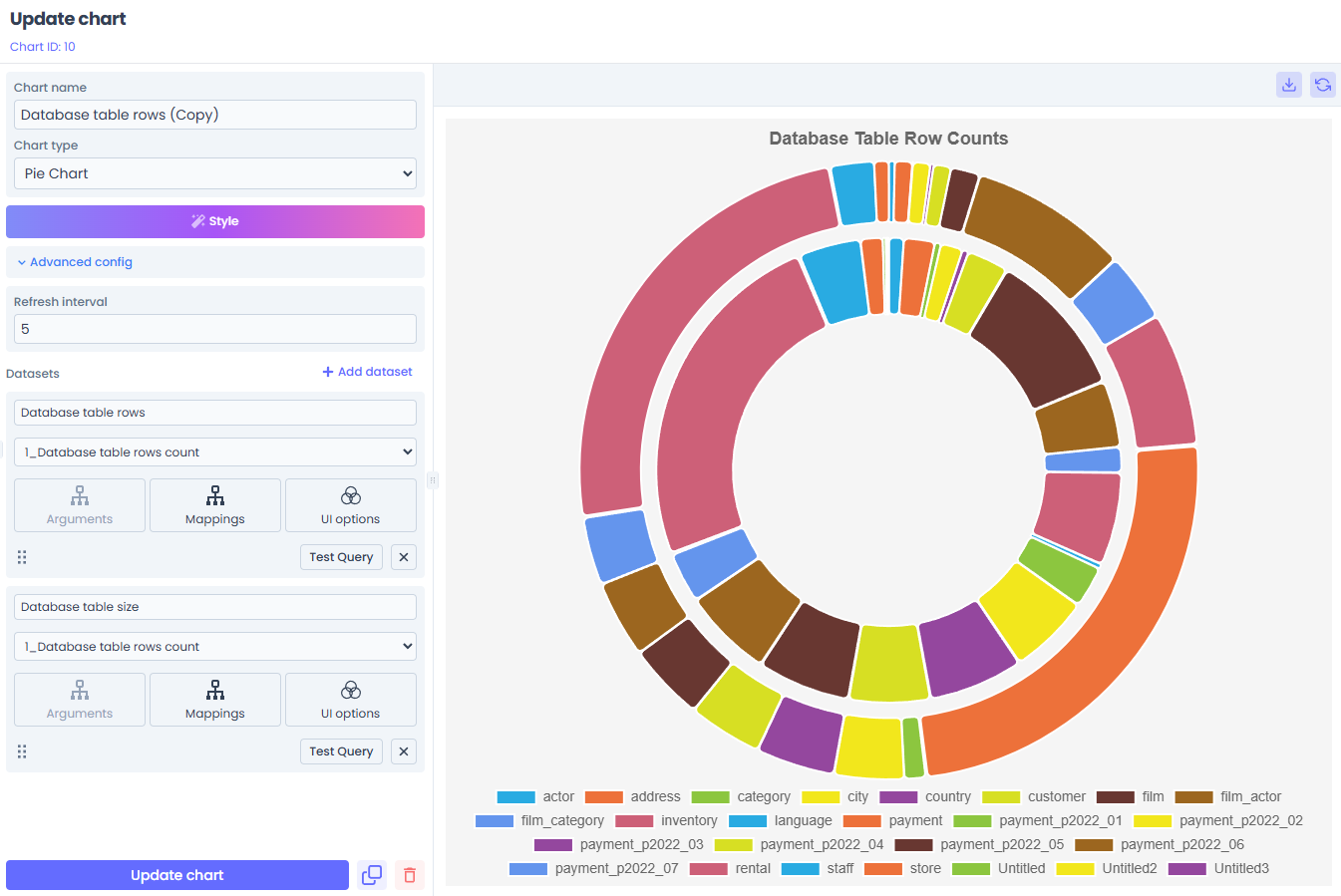Screen dimensions: 1341x896
Task: Open Arguments for the Database table size dataset
Action: pyautogui.click(x=80, y=700)
